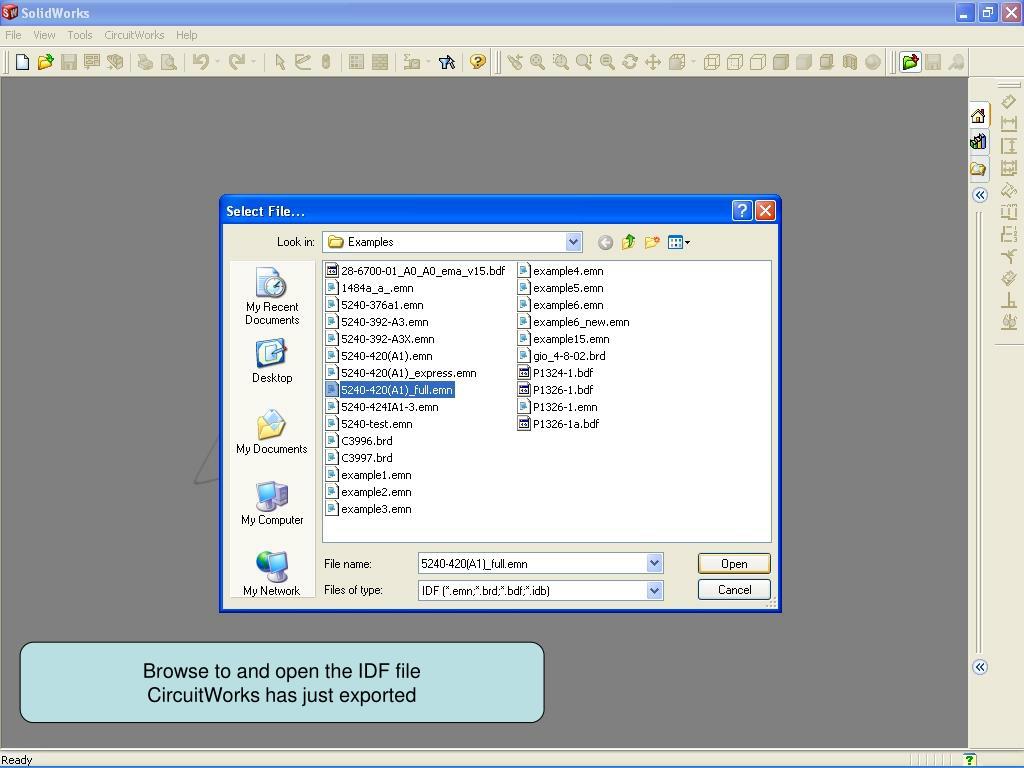Select file example1.emn
Screen dimensions: 1024x768
click(369, 475)
